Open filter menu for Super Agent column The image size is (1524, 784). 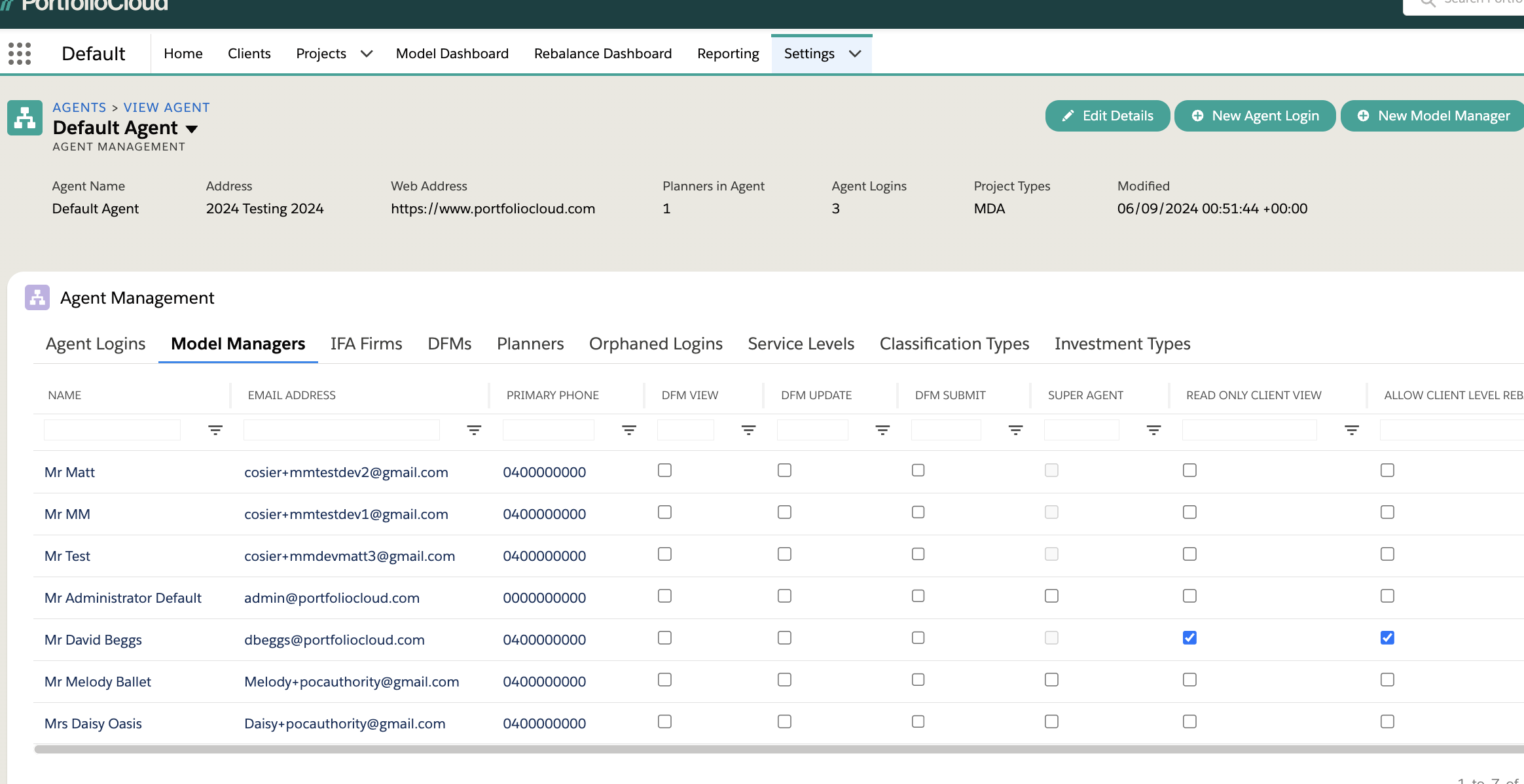click(1153, 430)
